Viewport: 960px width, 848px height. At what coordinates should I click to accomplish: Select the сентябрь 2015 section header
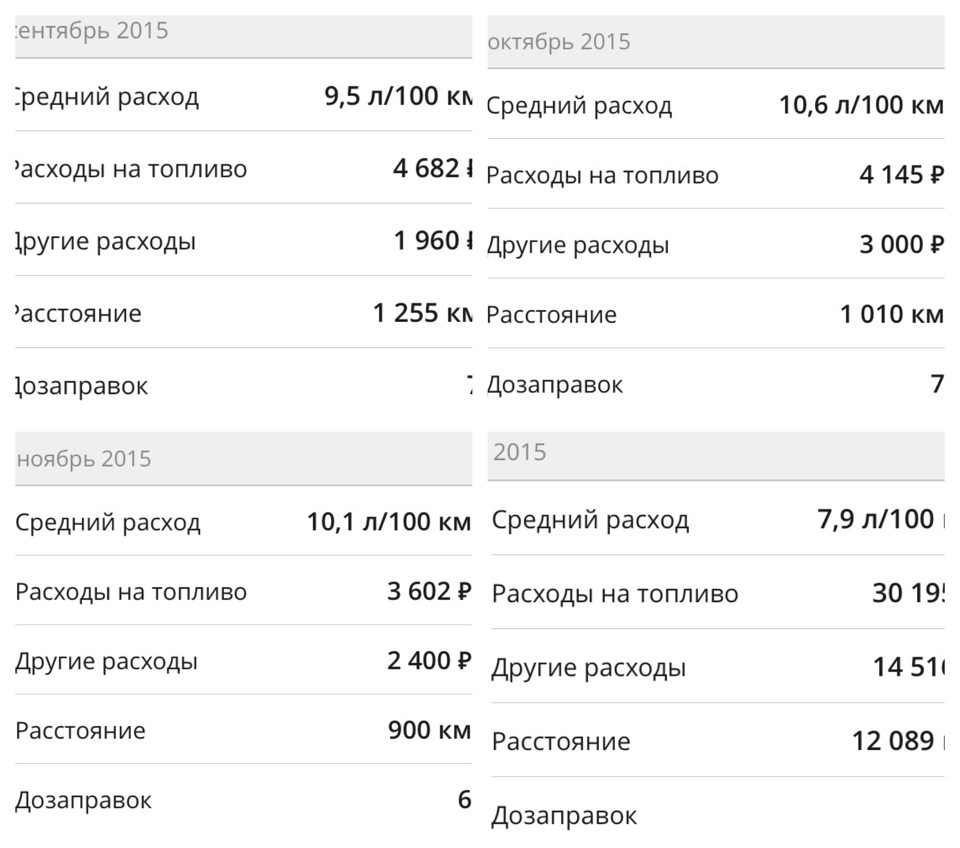243,37
